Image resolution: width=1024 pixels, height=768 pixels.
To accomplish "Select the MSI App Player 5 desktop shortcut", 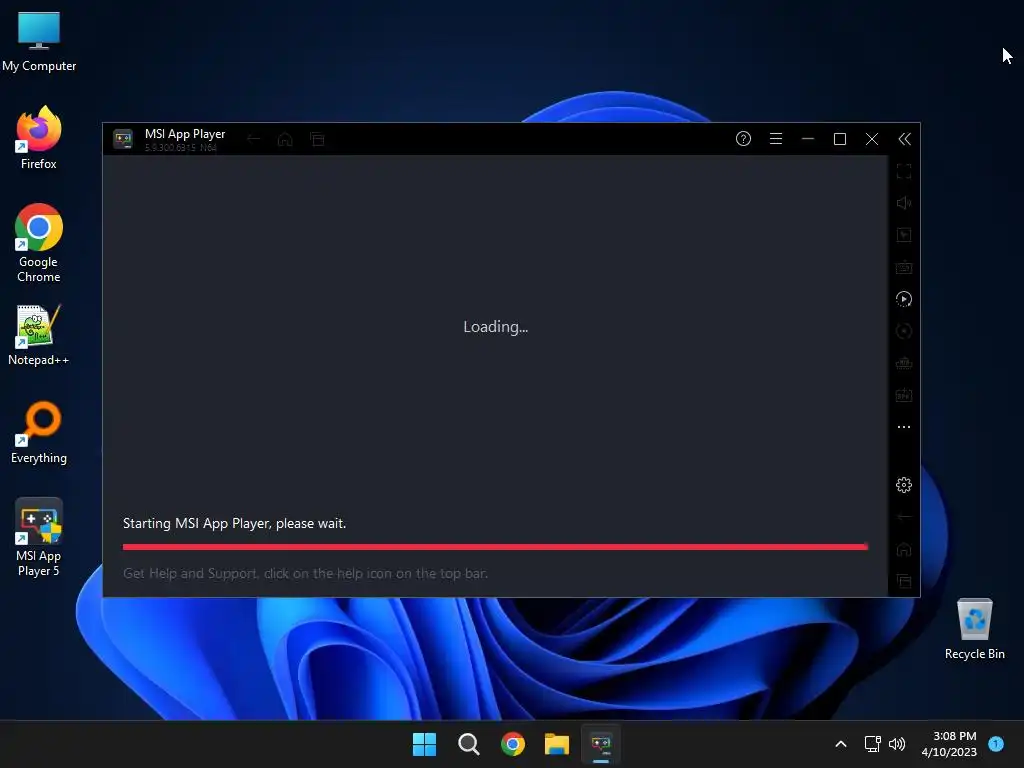I will [39, 537].
